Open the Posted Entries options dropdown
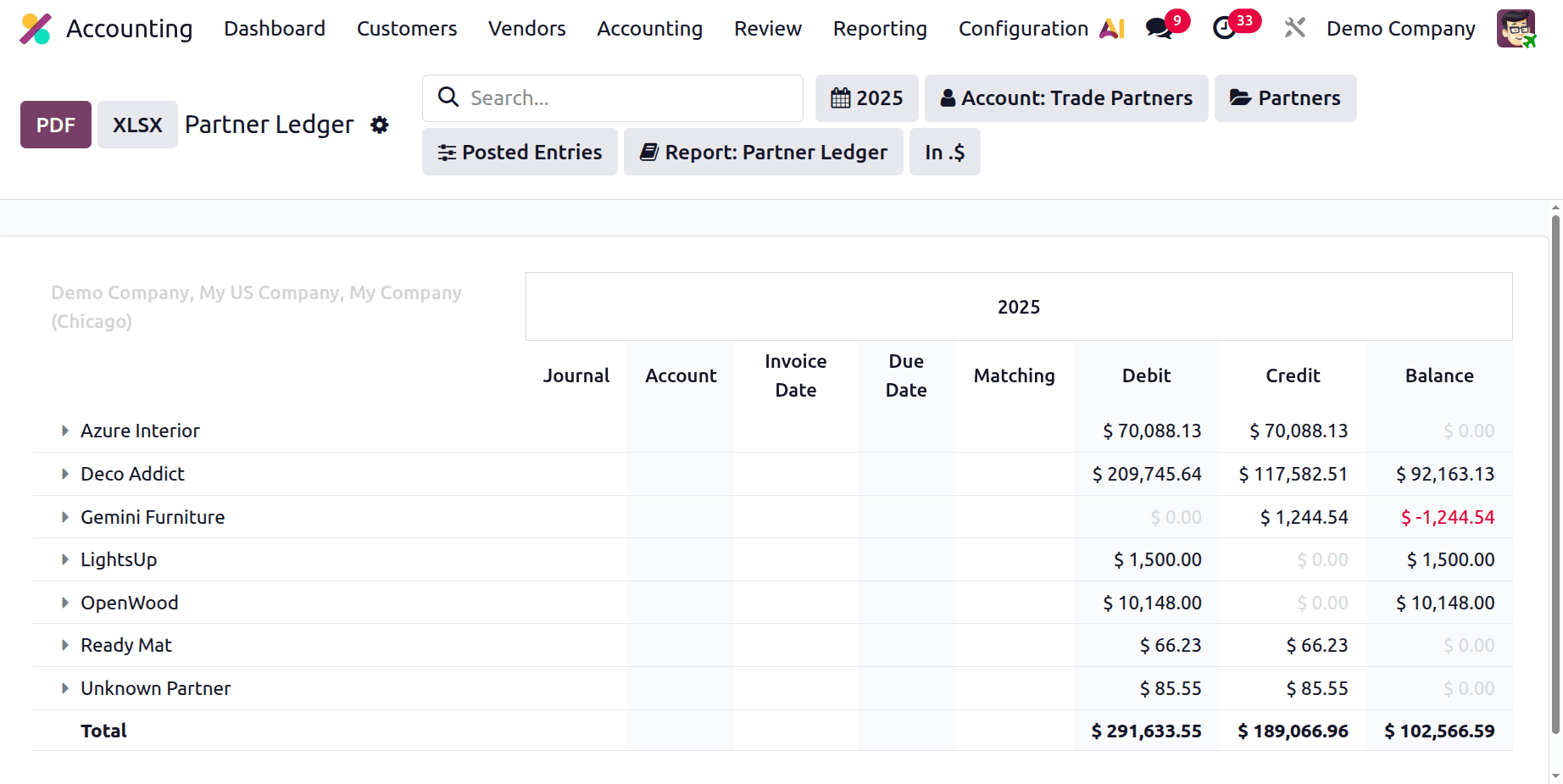Screen dimensions: 1563x784 [x=520, y=152]
